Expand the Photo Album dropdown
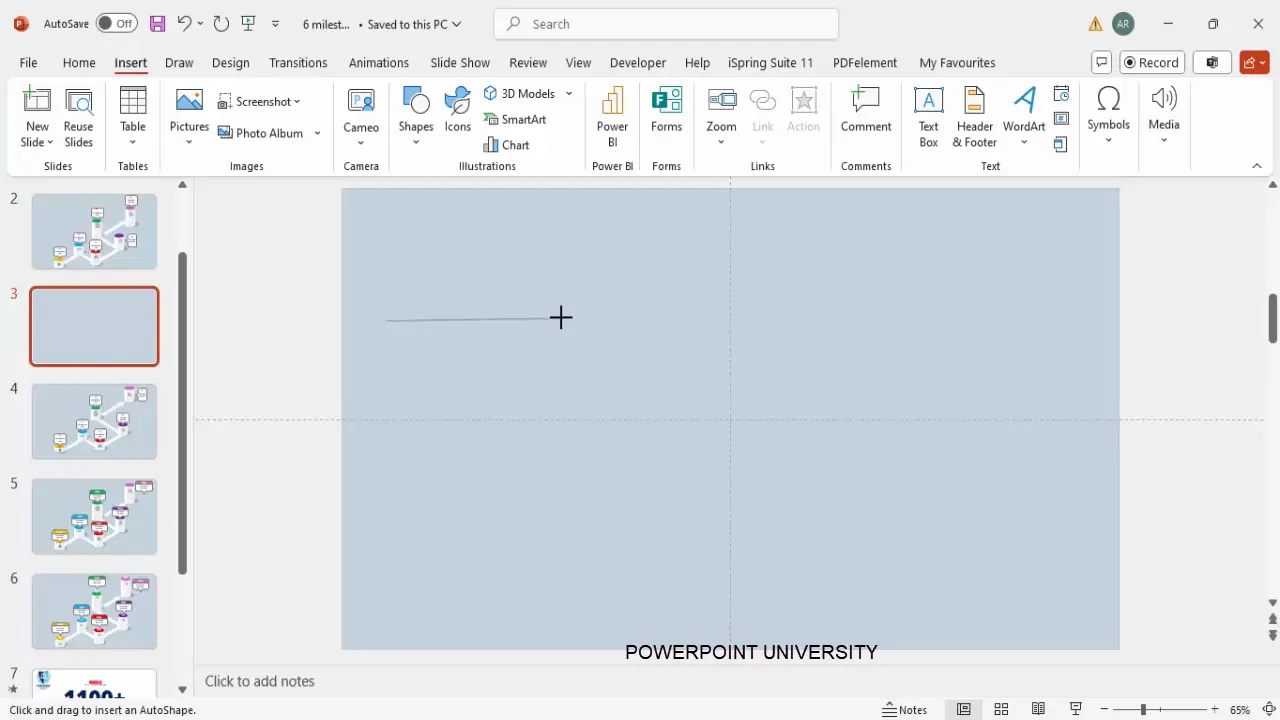Viewport: 1280px width, 720px height. coord(316,133)
